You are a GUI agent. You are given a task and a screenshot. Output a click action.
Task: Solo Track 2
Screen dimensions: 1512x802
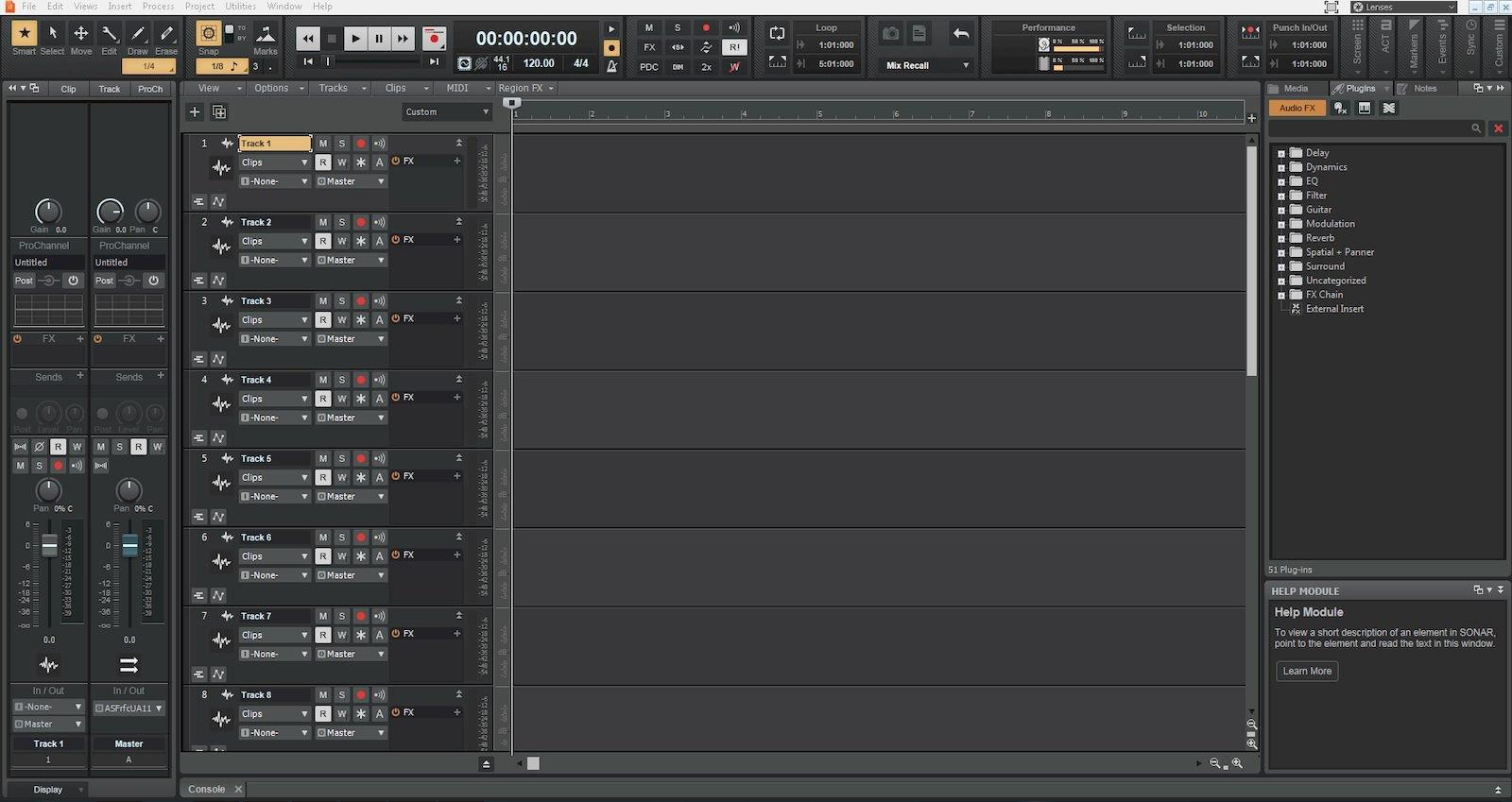tap(342, 222)
